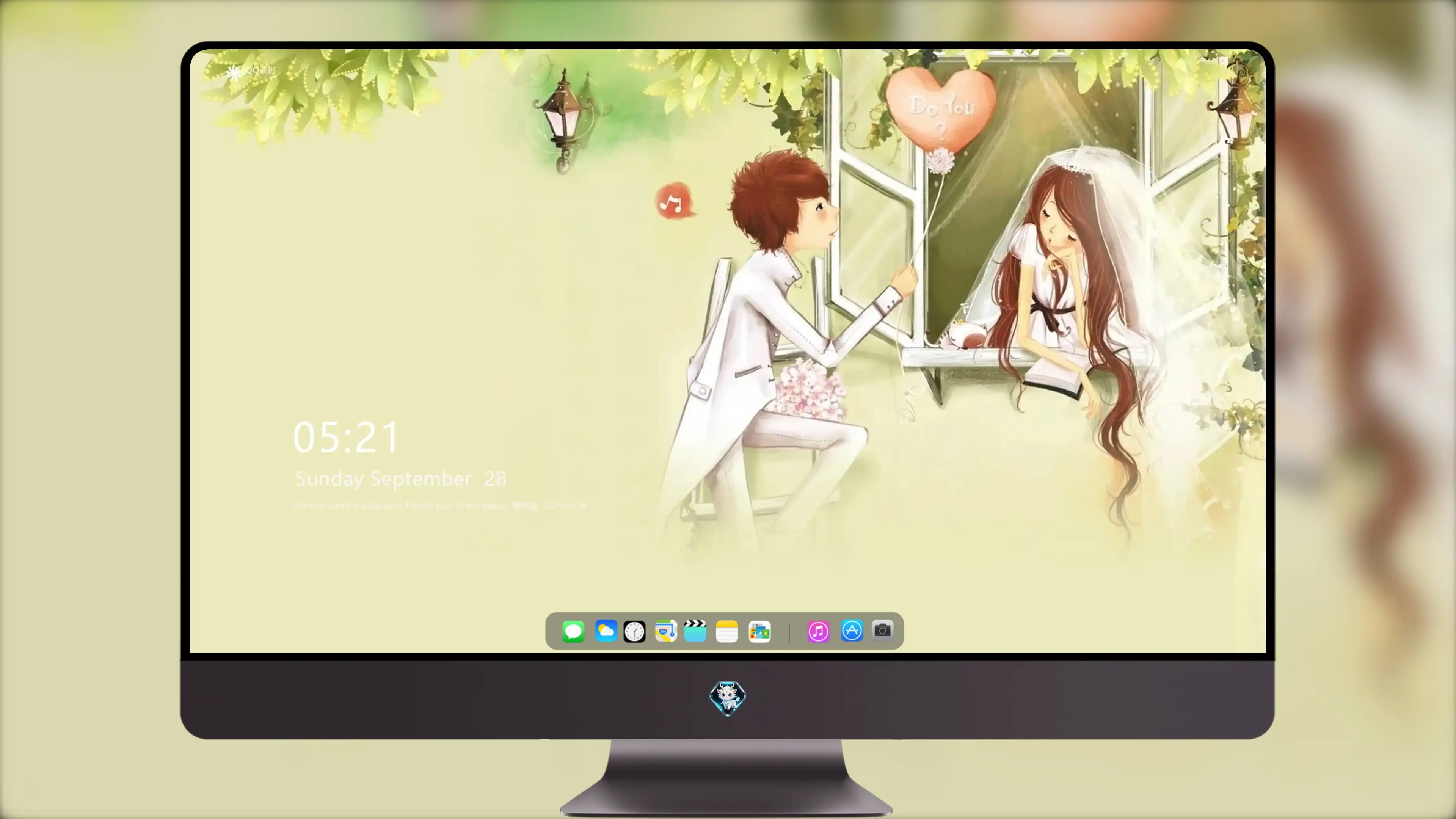The height and width of the screenshot is (819, 1456).
Task: Launch the Camera app in the dock
Action: [x=882, y=630]
